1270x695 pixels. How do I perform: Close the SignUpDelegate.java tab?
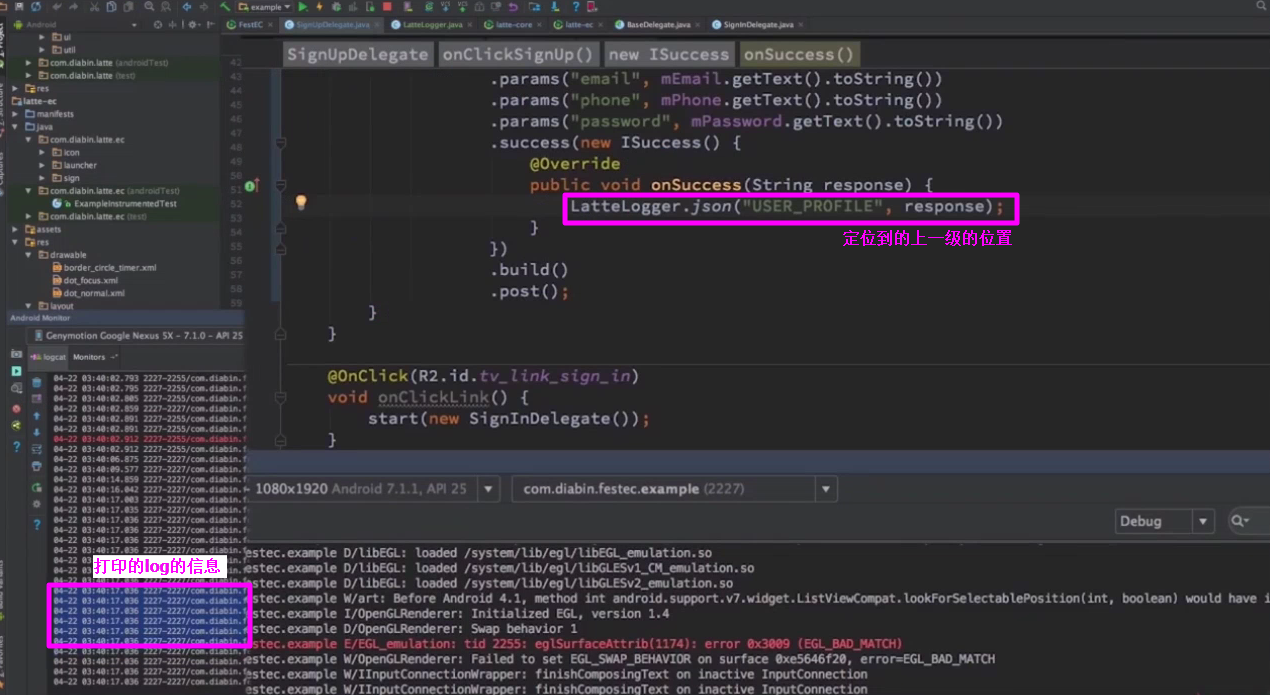pos(375,24)
